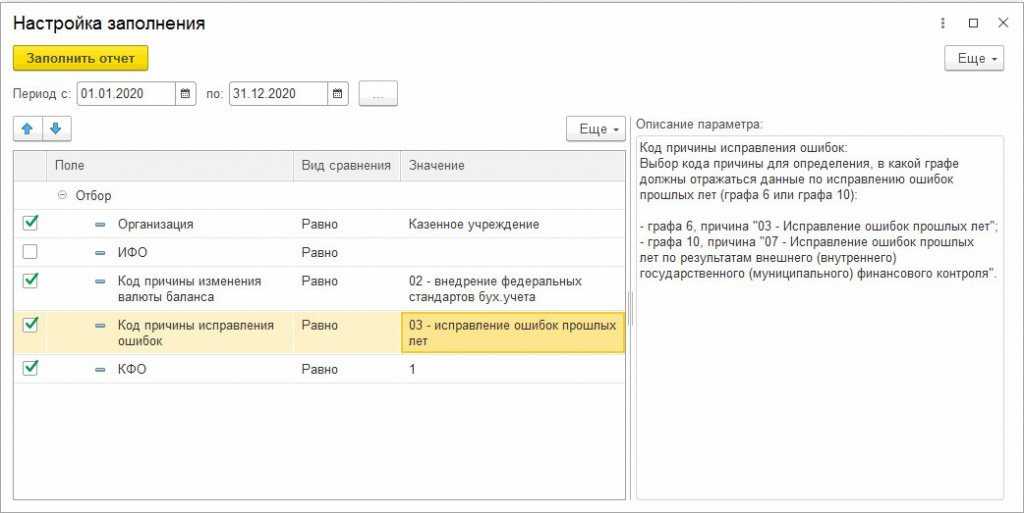This screenshot has width=1024, height=513.
Task: Move selected row down with arrow
Action: click(x=56, y=129)
